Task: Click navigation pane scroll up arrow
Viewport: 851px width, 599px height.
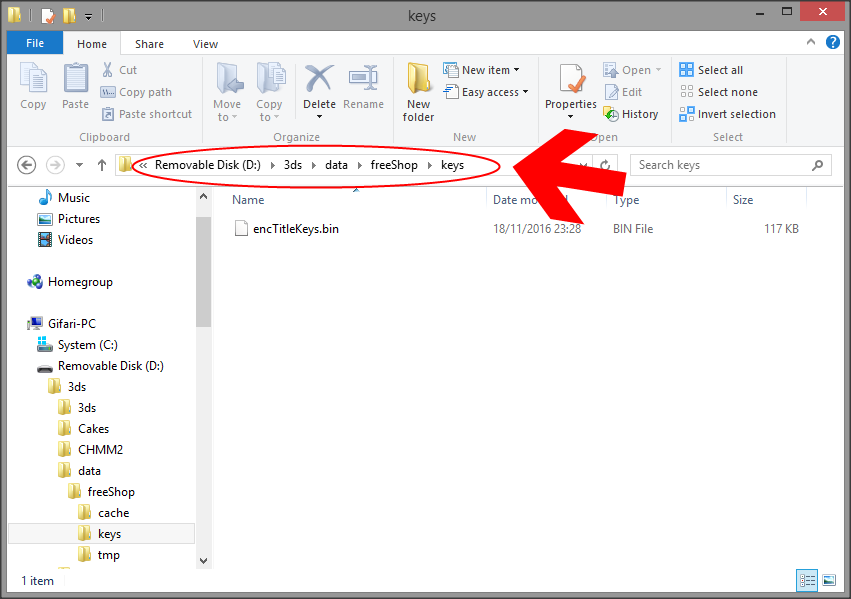Action: (x=204, y=196)
